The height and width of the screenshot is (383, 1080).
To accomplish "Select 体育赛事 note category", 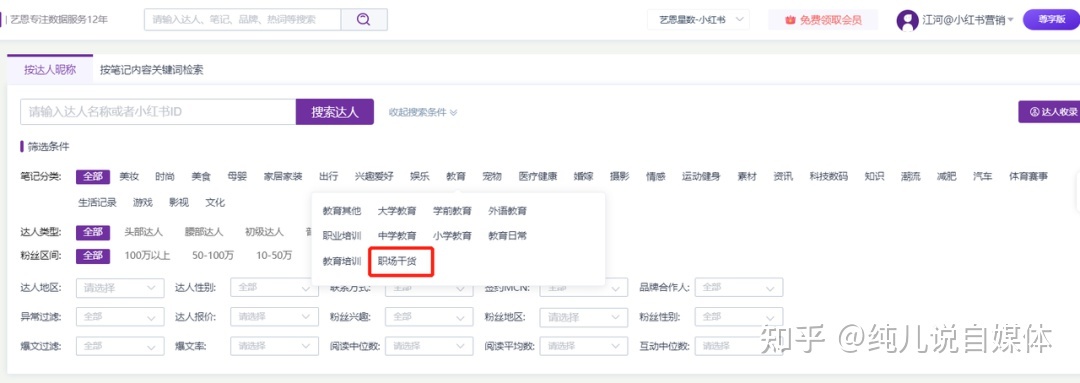I will pos(1028,176).
